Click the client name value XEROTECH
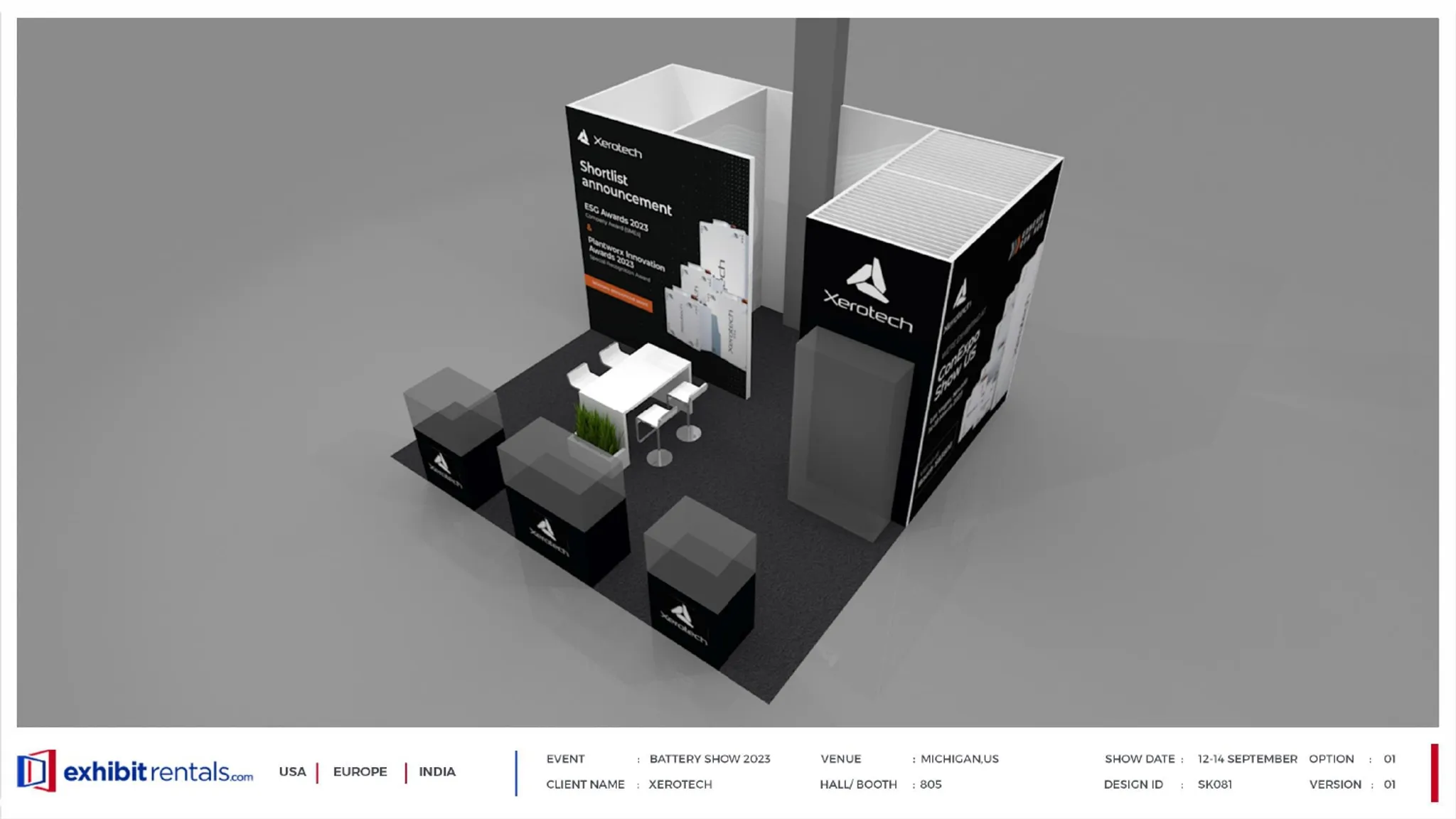The image size is (1456, 819). point(680,785)
